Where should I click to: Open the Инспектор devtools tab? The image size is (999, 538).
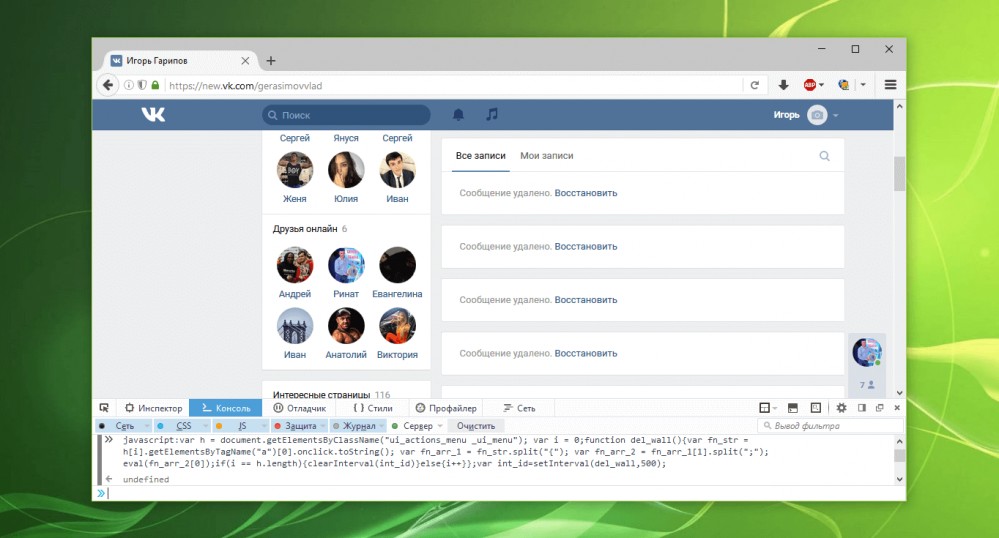click(x=154, y=408)
